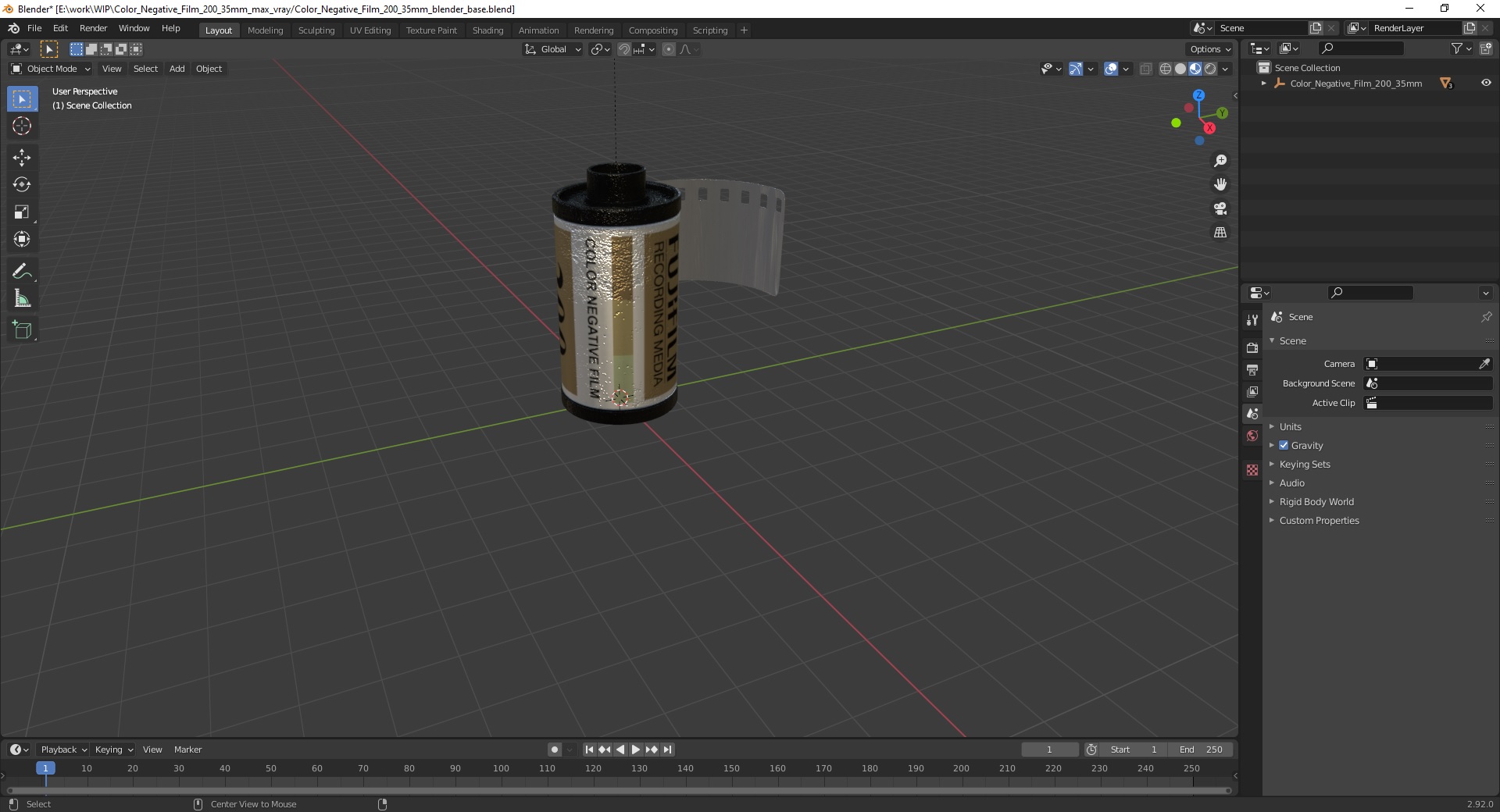The height and width of the screenshot is (812, 1500).
Task: Click the pan view hand icon
Action: coord(1220,184)
